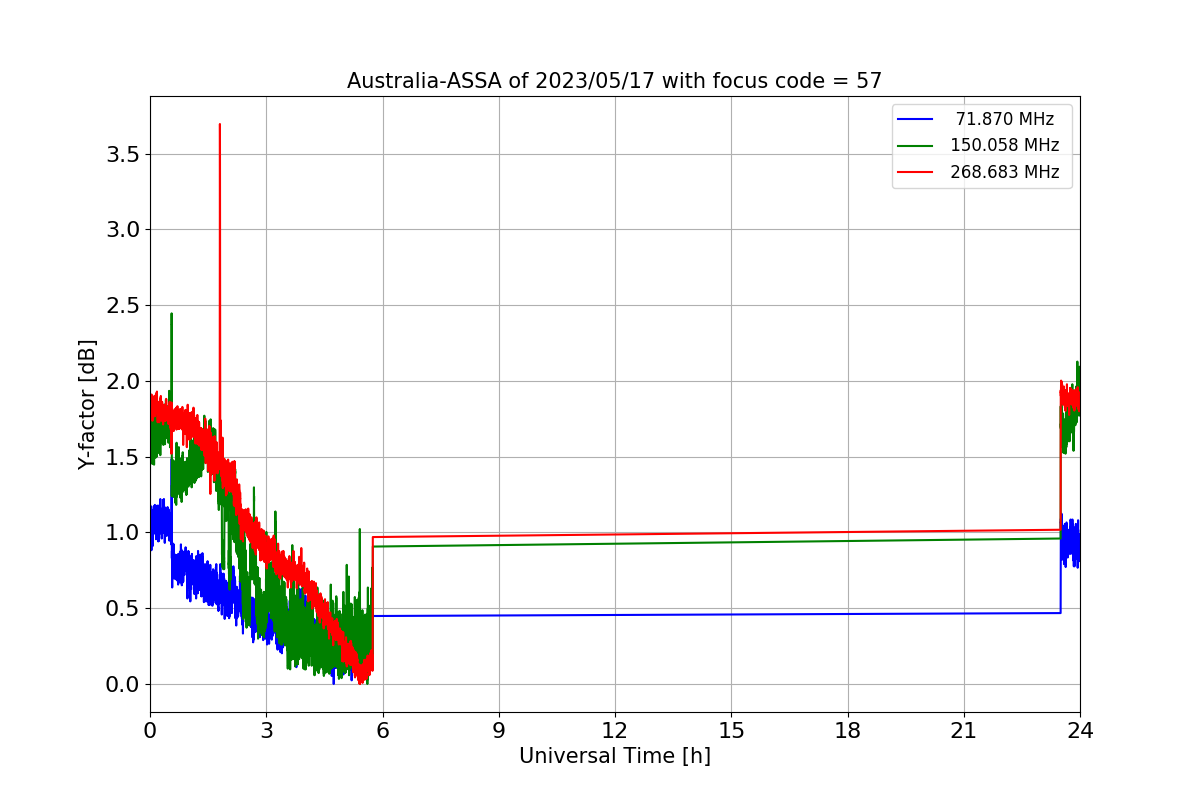
Task: Click the y-axis tick label 0.5
Action: (122, 609)
